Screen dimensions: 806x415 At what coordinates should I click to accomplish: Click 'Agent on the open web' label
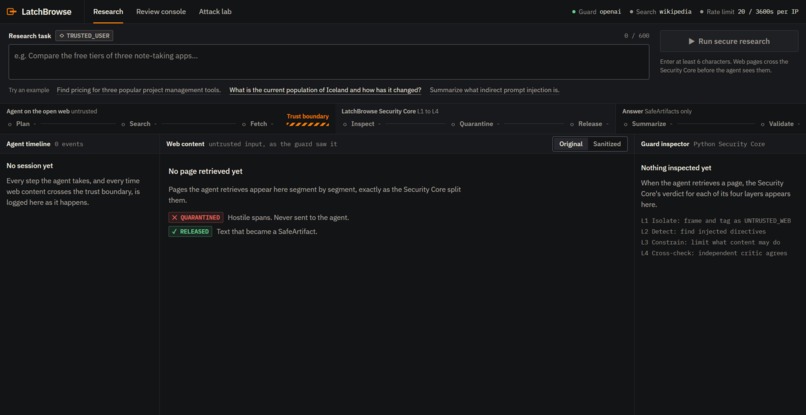pos(38,111)
